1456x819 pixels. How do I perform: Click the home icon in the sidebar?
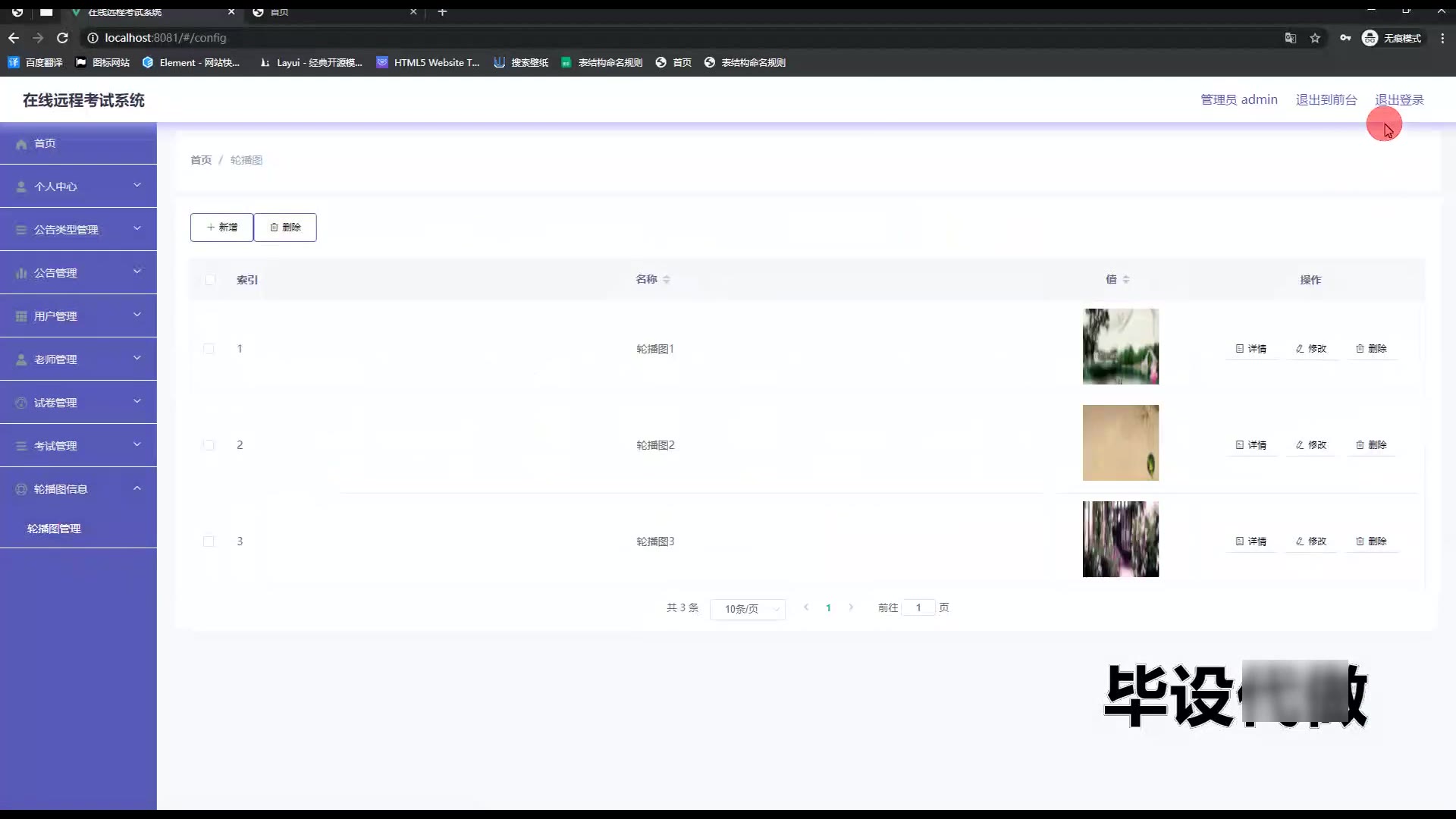tap(21, 144)
